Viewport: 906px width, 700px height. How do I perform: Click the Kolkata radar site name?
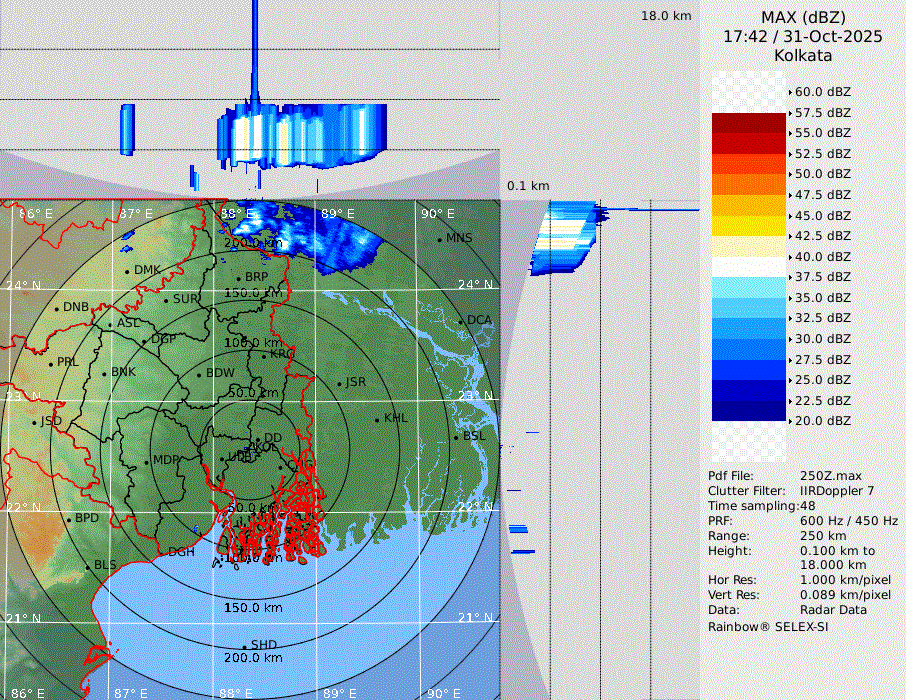[802, 55]
